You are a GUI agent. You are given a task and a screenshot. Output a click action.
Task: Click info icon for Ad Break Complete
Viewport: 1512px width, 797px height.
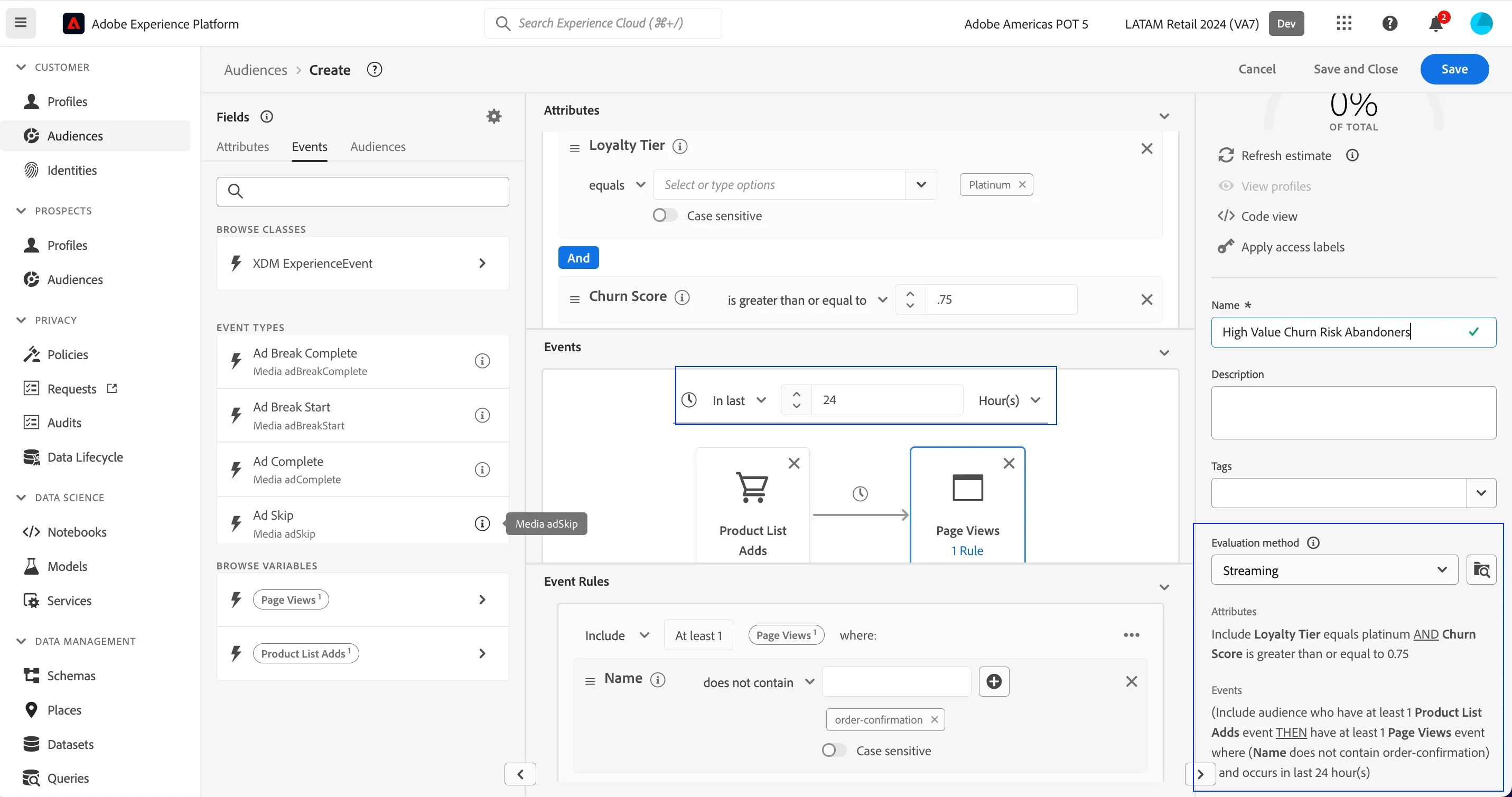[x=482, y=361]
